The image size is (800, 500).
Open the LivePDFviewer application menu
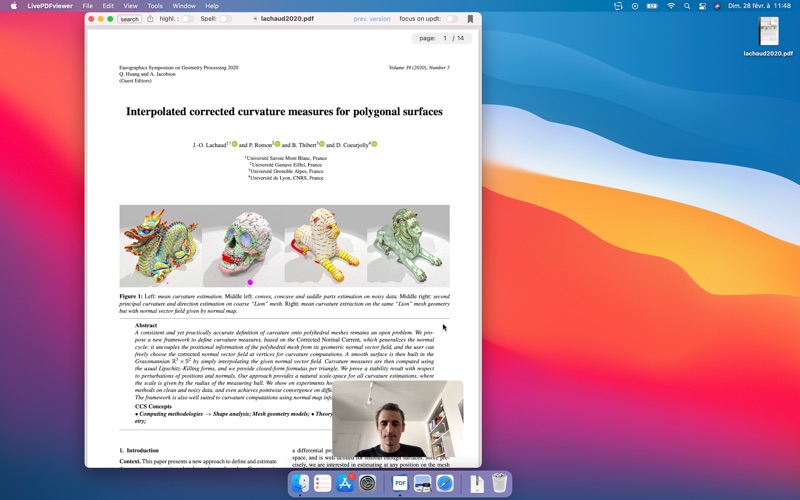(50, 6)
